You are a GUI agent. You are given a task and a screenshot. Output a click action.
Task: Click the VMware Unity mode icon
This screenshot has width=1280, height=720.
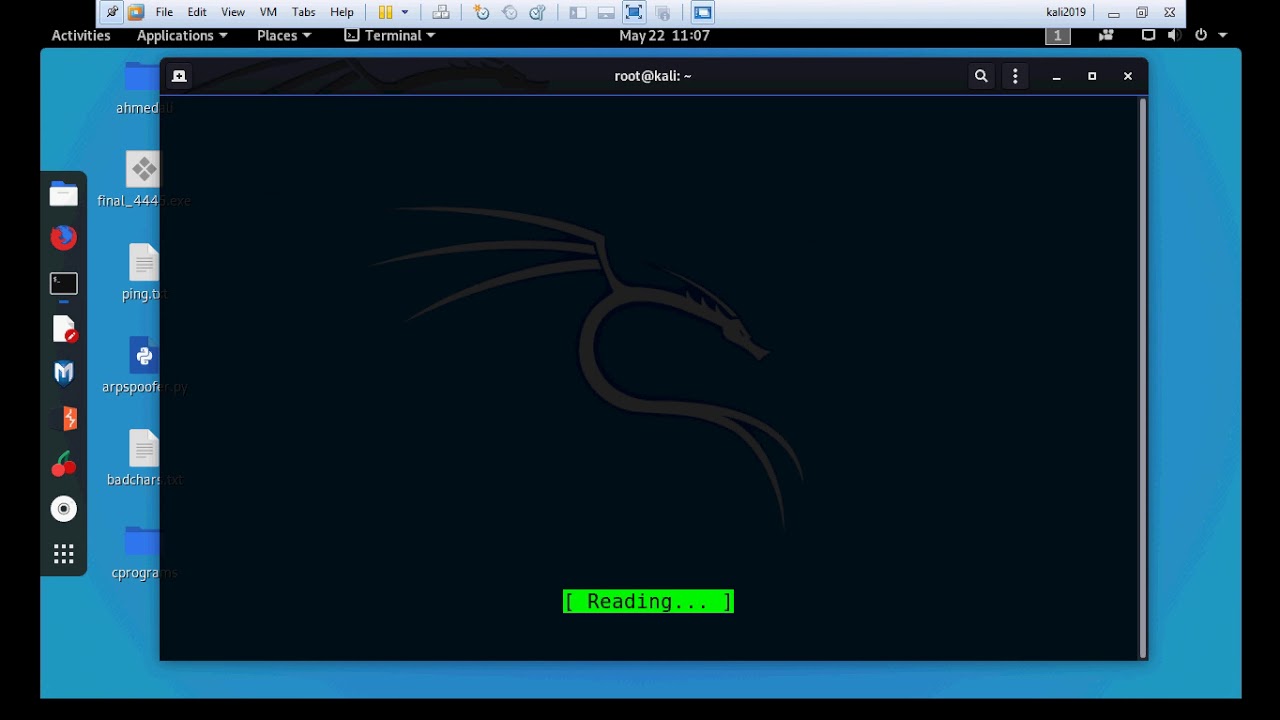[662, 12]
